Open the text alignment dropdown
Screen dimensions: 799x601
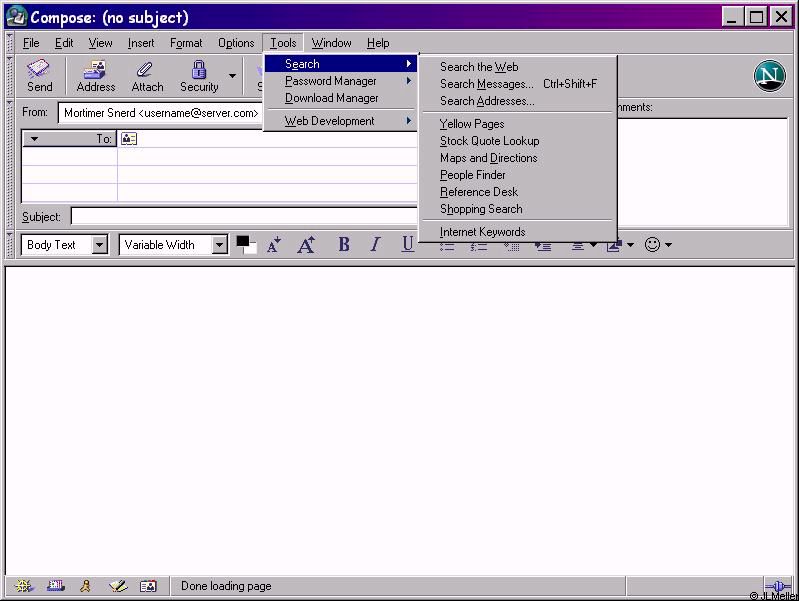[583, 246]
